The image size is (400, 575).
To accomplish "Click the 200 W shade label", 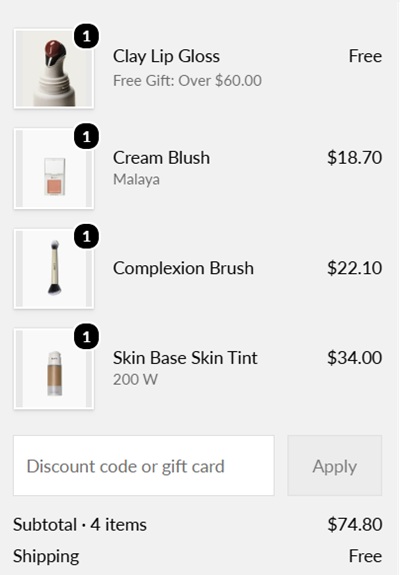I will pyautogui.click(x=135, y=380).
